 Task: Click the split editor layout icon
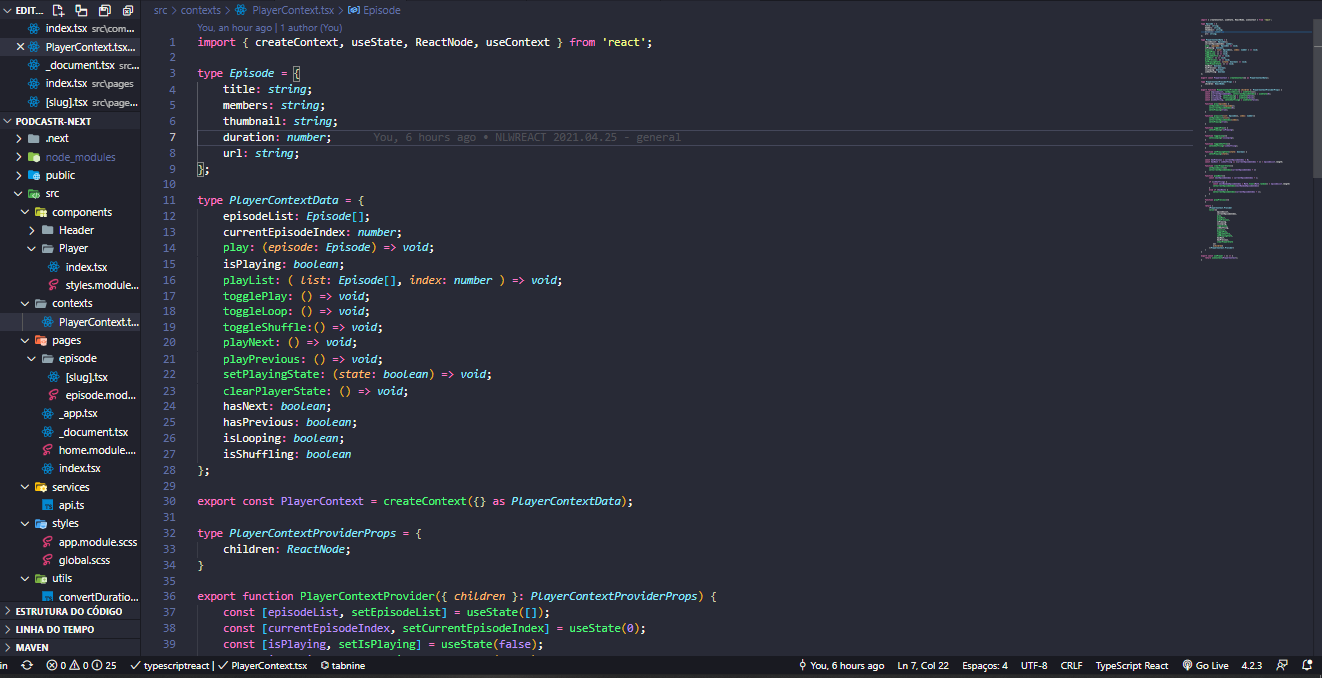(81, 9)
